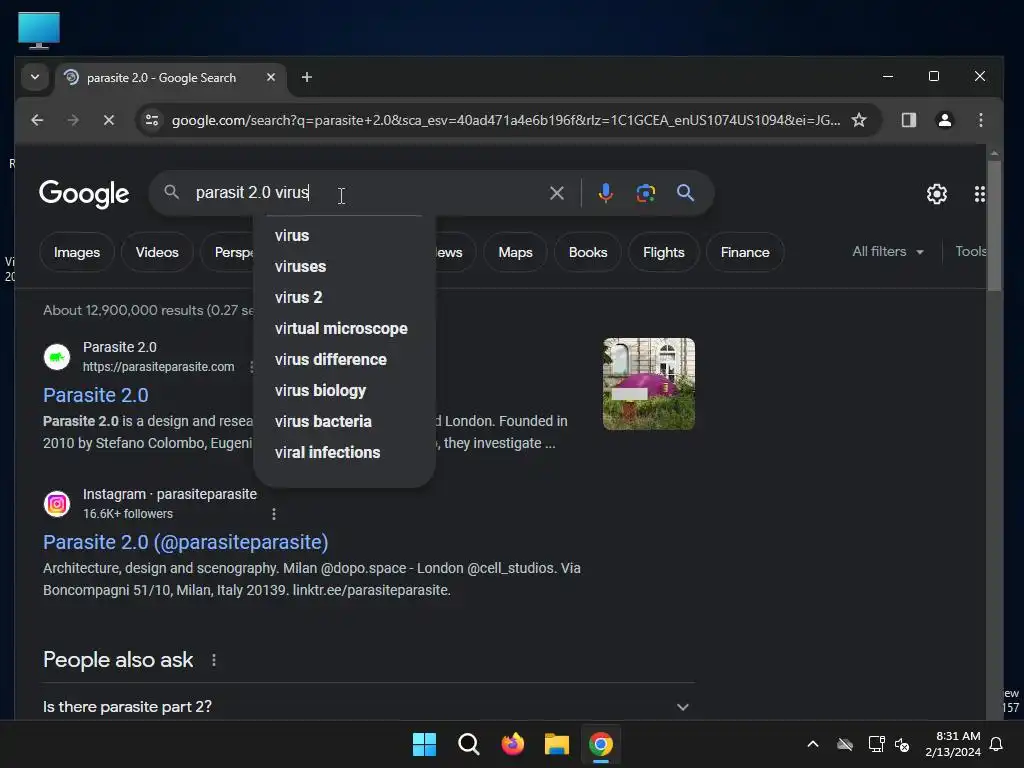Screen dimensions: 1024x768
Task: Click the page vertical scrollbar thumb
Action: 994,226
